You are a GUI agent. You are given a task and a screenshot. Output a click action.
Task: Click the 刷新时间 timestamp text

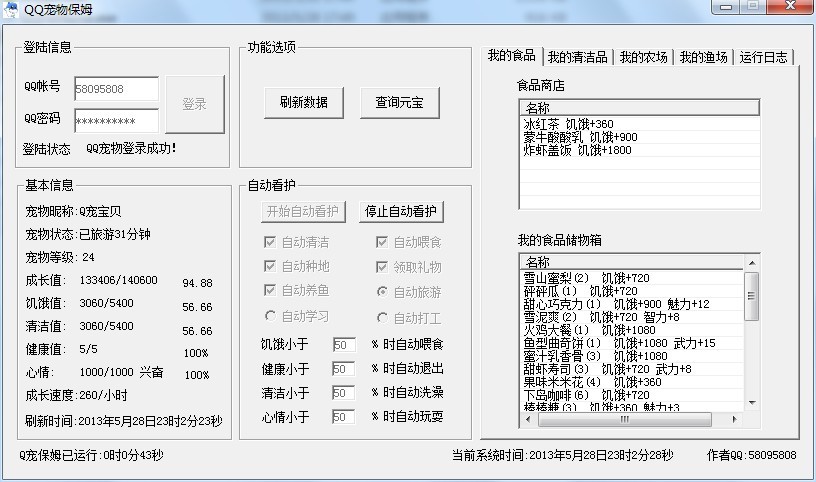click(x=124, y=421)
